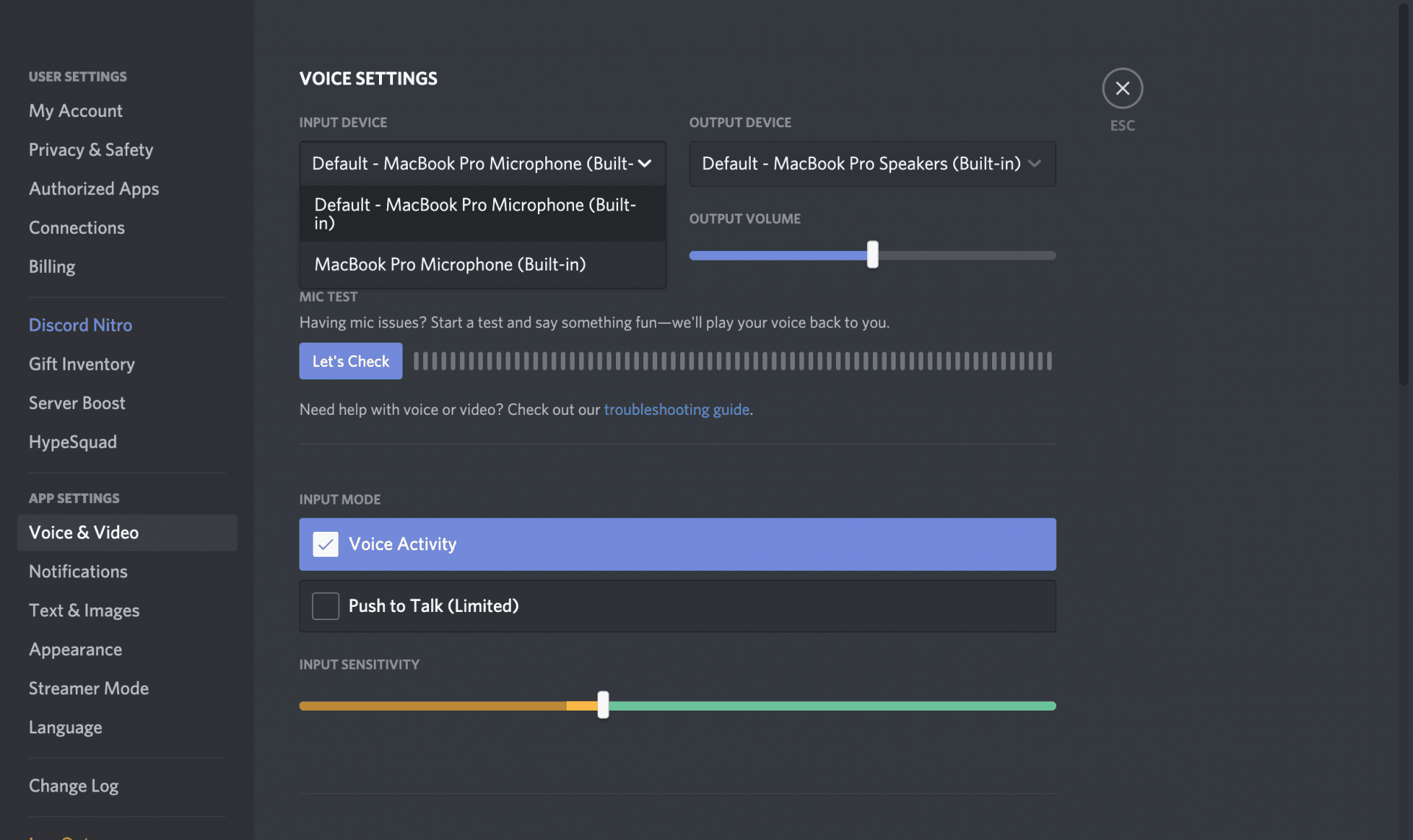Open Billing settings
1413x840 pixels.
pos(52,266)
